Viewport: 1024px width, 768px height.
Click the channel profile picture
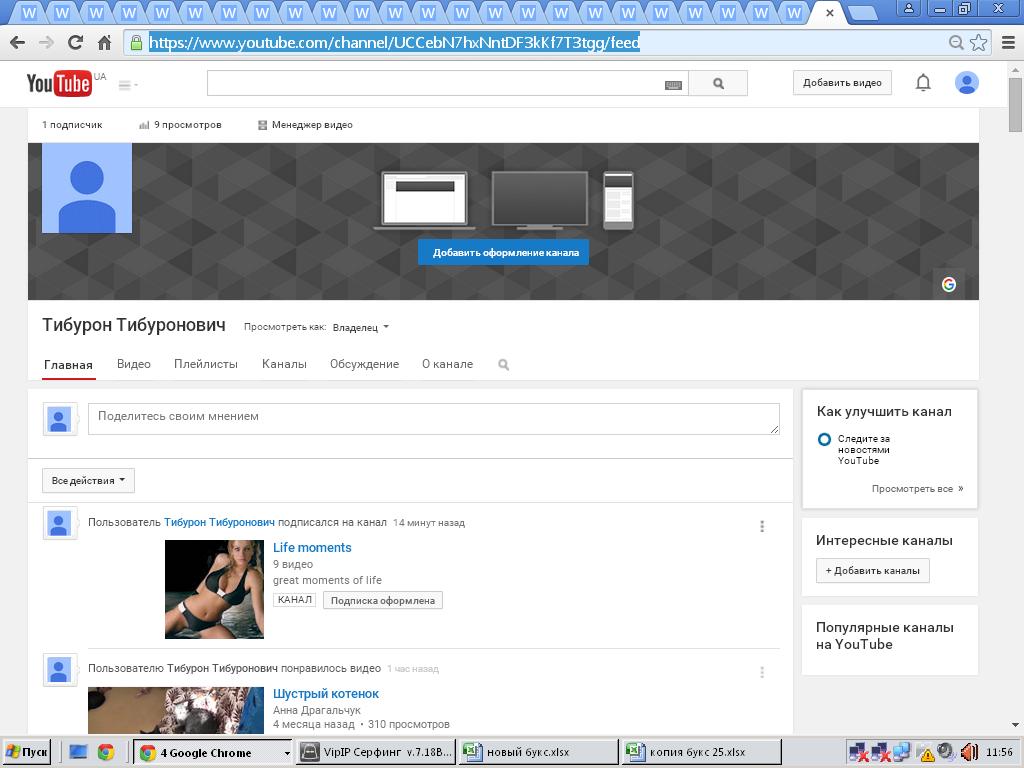click(87, 188)
